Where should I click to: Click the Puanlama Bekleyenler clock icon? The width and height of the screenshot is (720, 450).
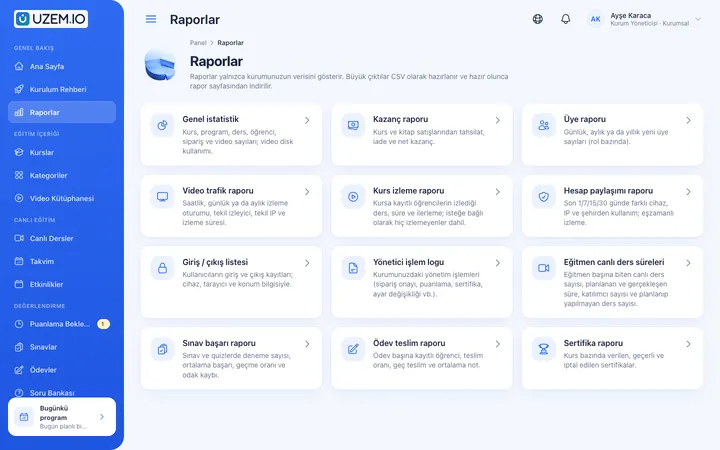(x=19, y=324)
